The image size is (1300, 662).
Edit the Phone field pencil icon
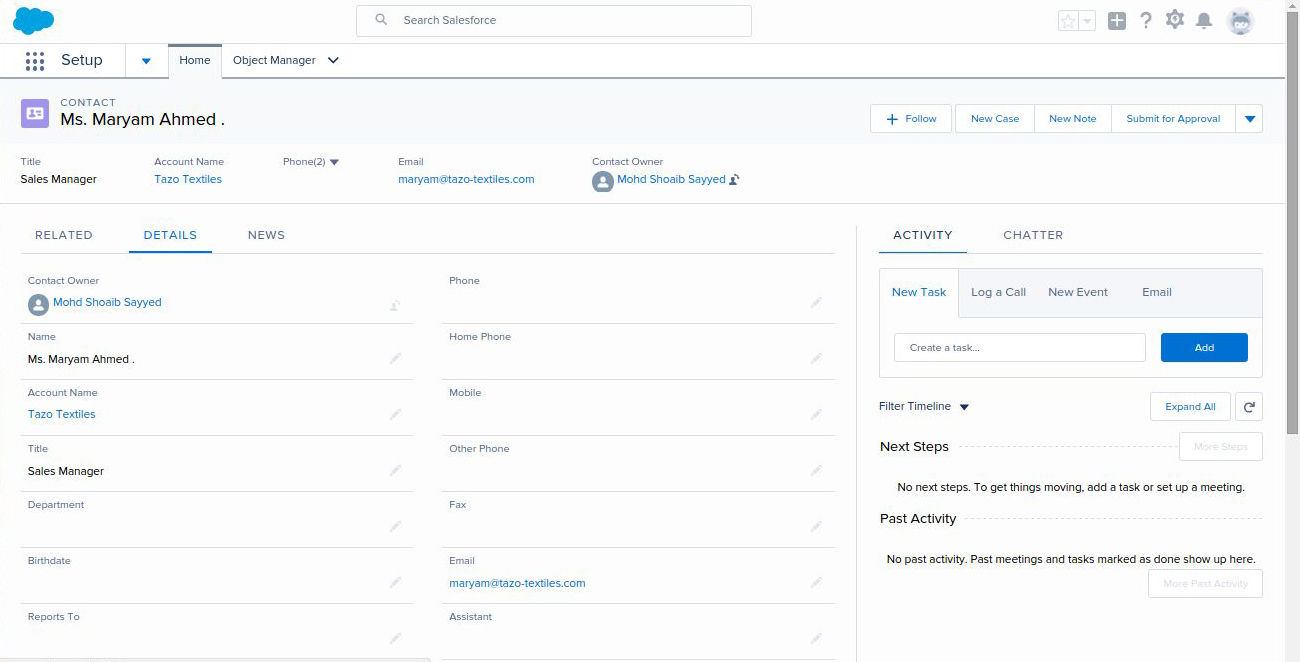click(816, 302)
